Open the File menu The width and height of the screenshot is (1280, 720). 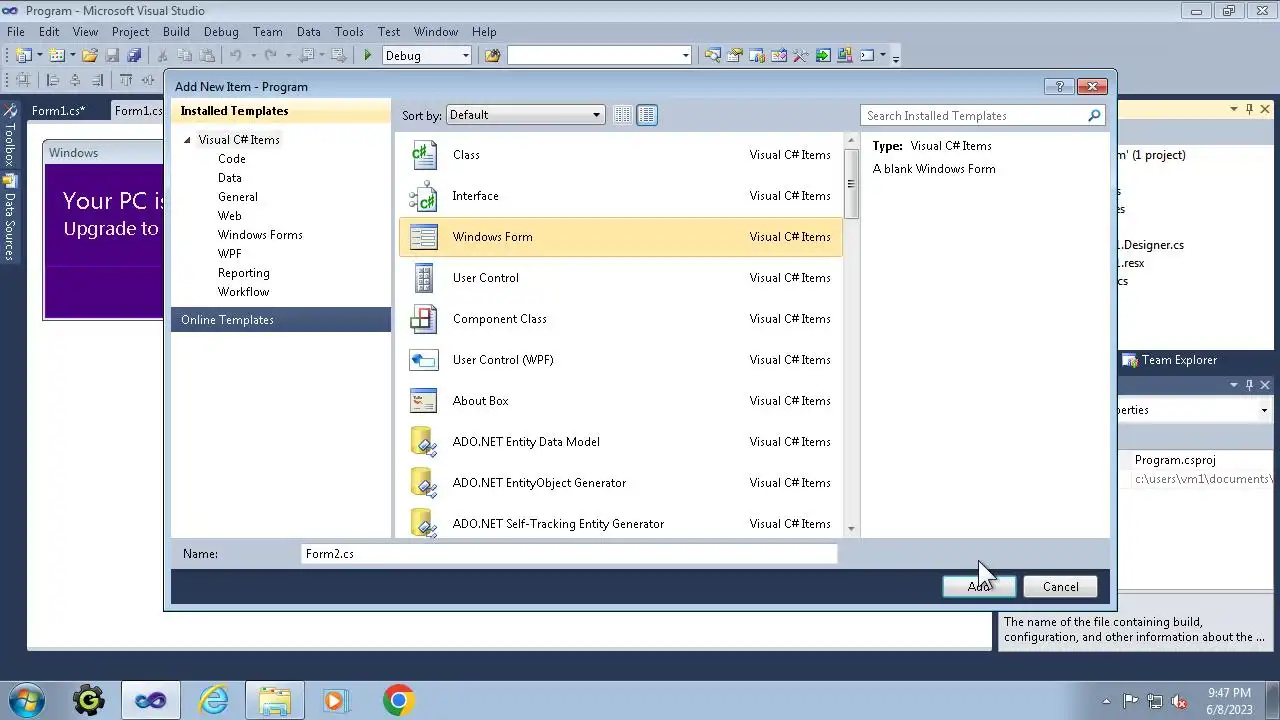tap(16, 32)
